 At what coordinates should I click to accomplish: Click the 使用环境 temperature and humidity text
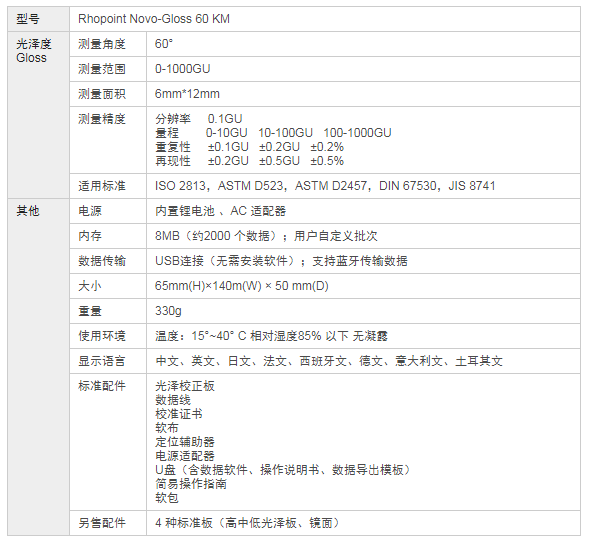pos(271,336)
